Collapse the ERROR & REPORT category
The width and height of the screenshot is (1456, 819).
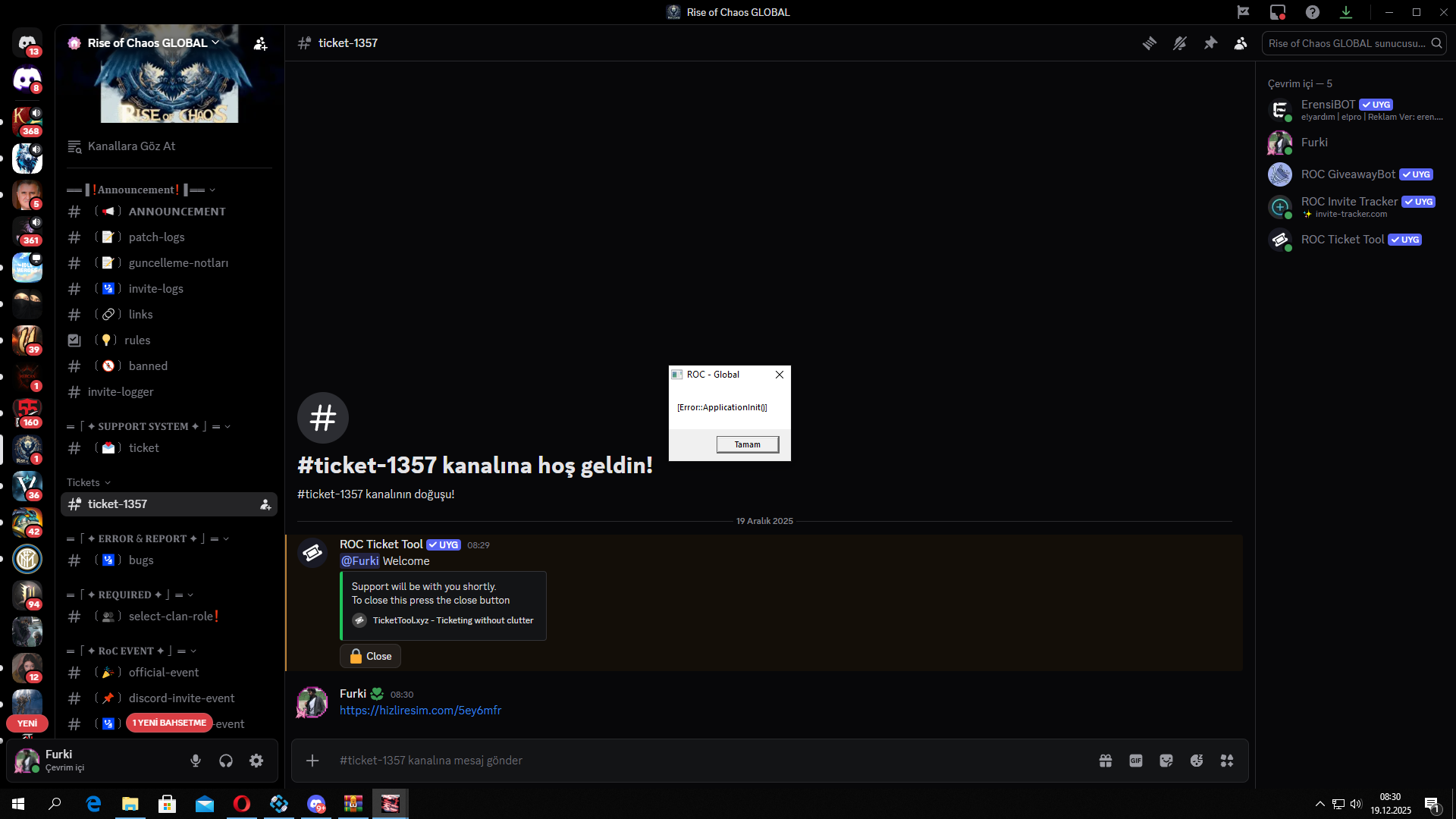tap(148, 538)
